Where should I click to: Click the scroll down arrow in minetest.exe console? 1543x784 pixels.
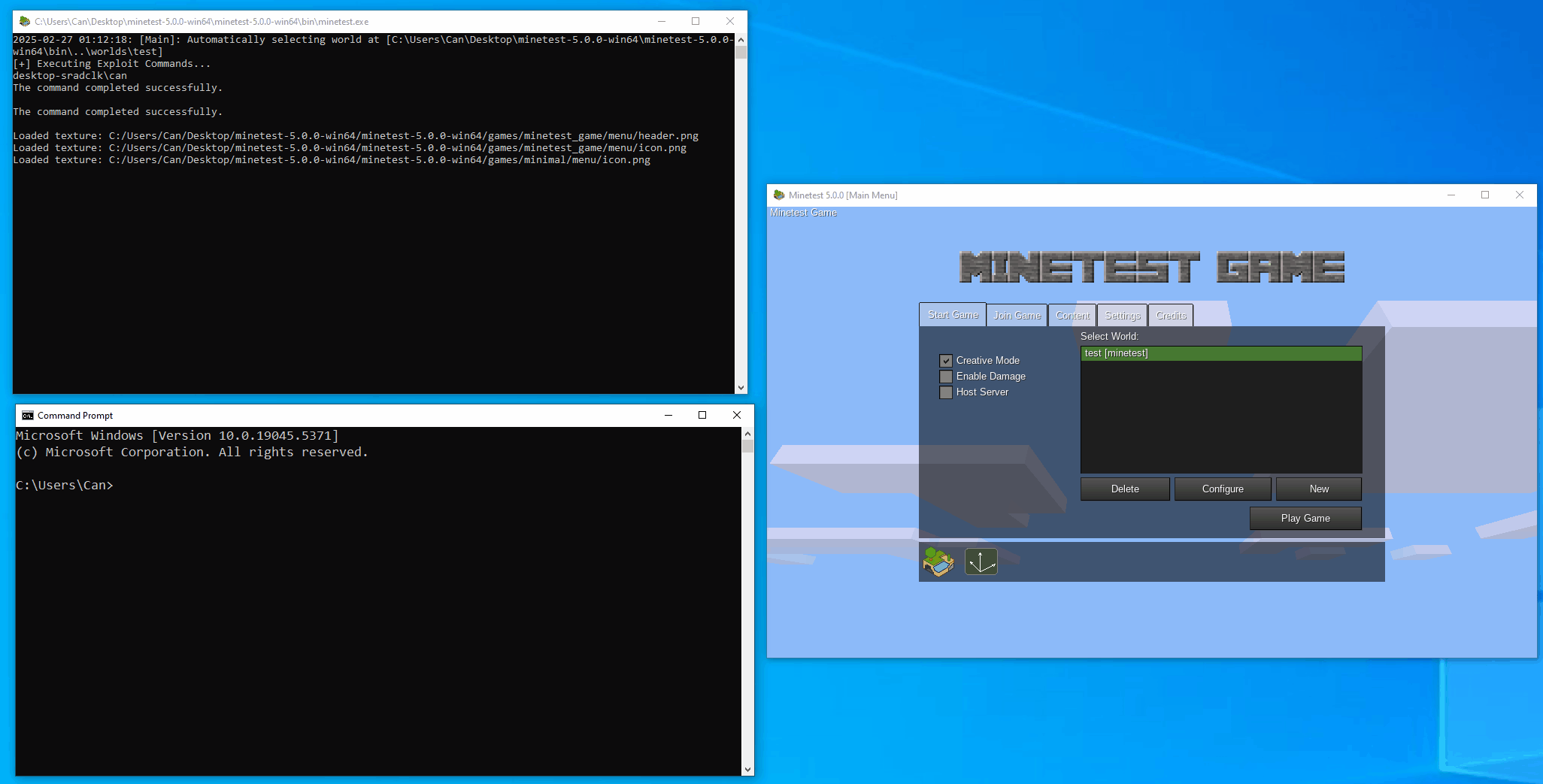(x=741, y=388)
